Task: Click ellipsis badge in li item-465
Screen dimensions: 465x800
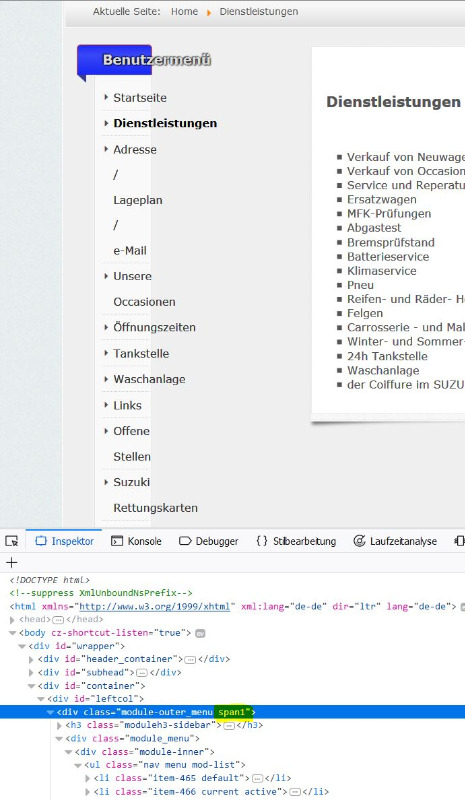Action: click(x=257, y=779)
